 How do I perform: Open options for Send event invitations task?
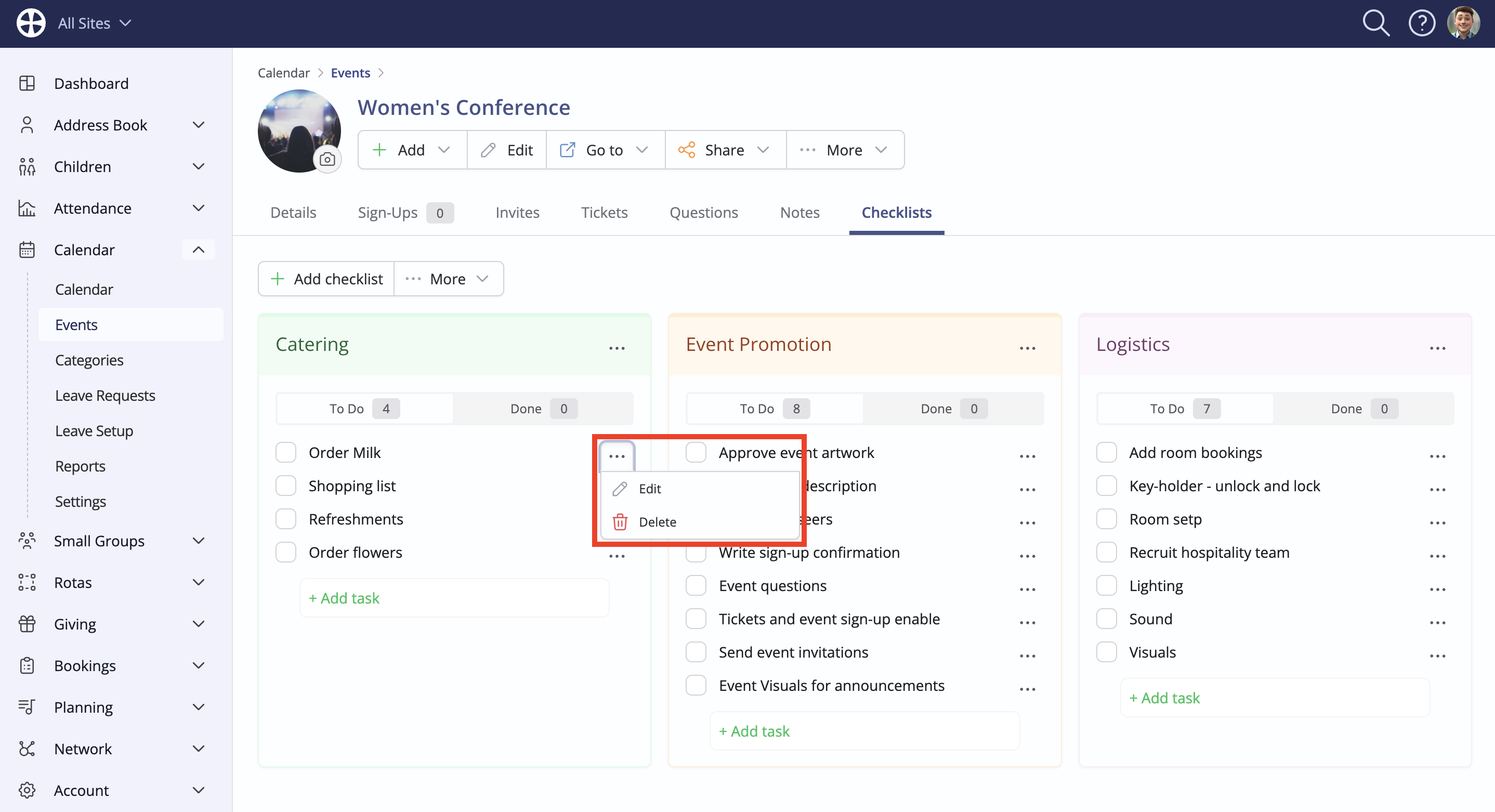1027,656
